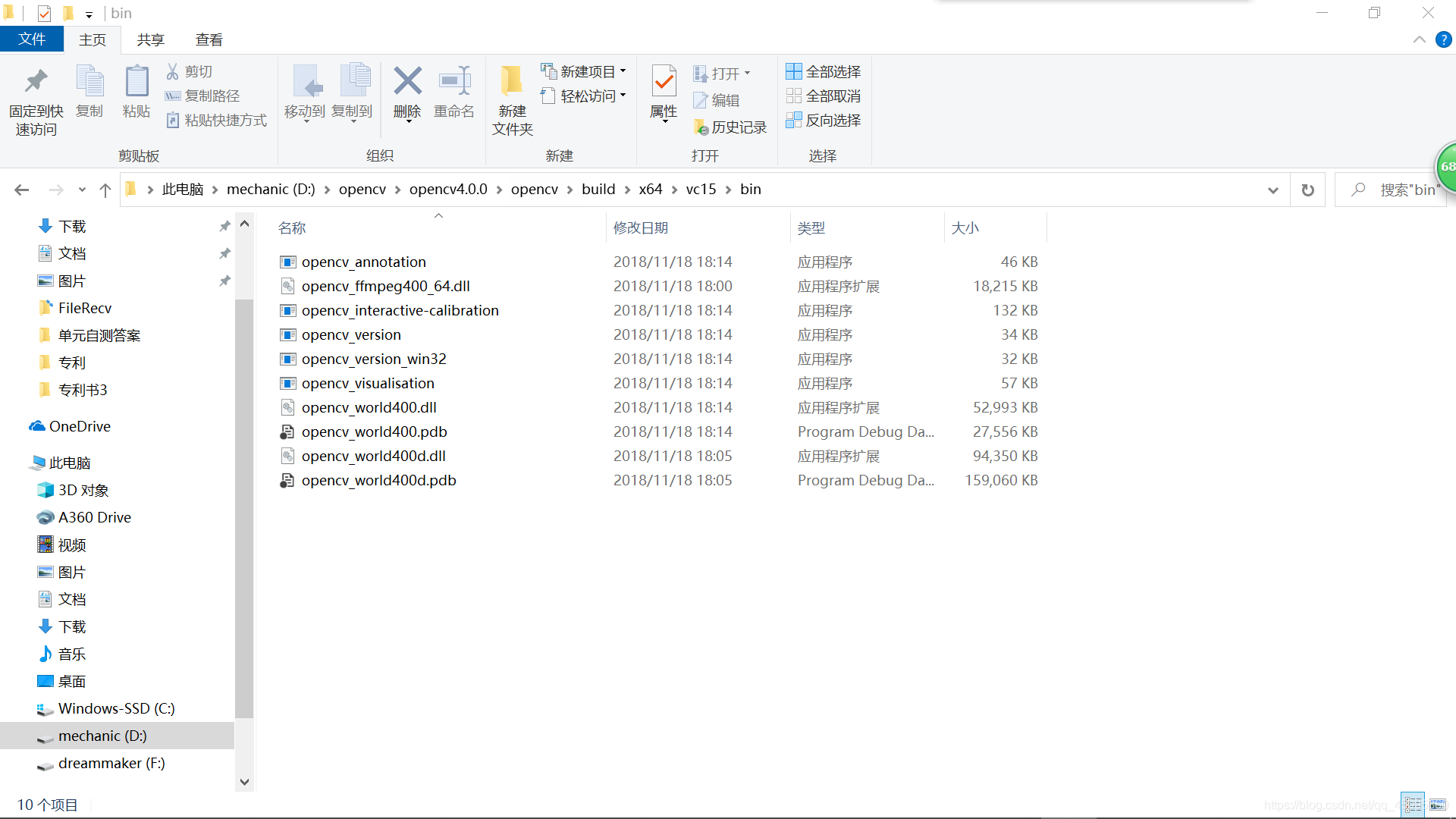Switch to large icons view in status bar

point(1438,805)
